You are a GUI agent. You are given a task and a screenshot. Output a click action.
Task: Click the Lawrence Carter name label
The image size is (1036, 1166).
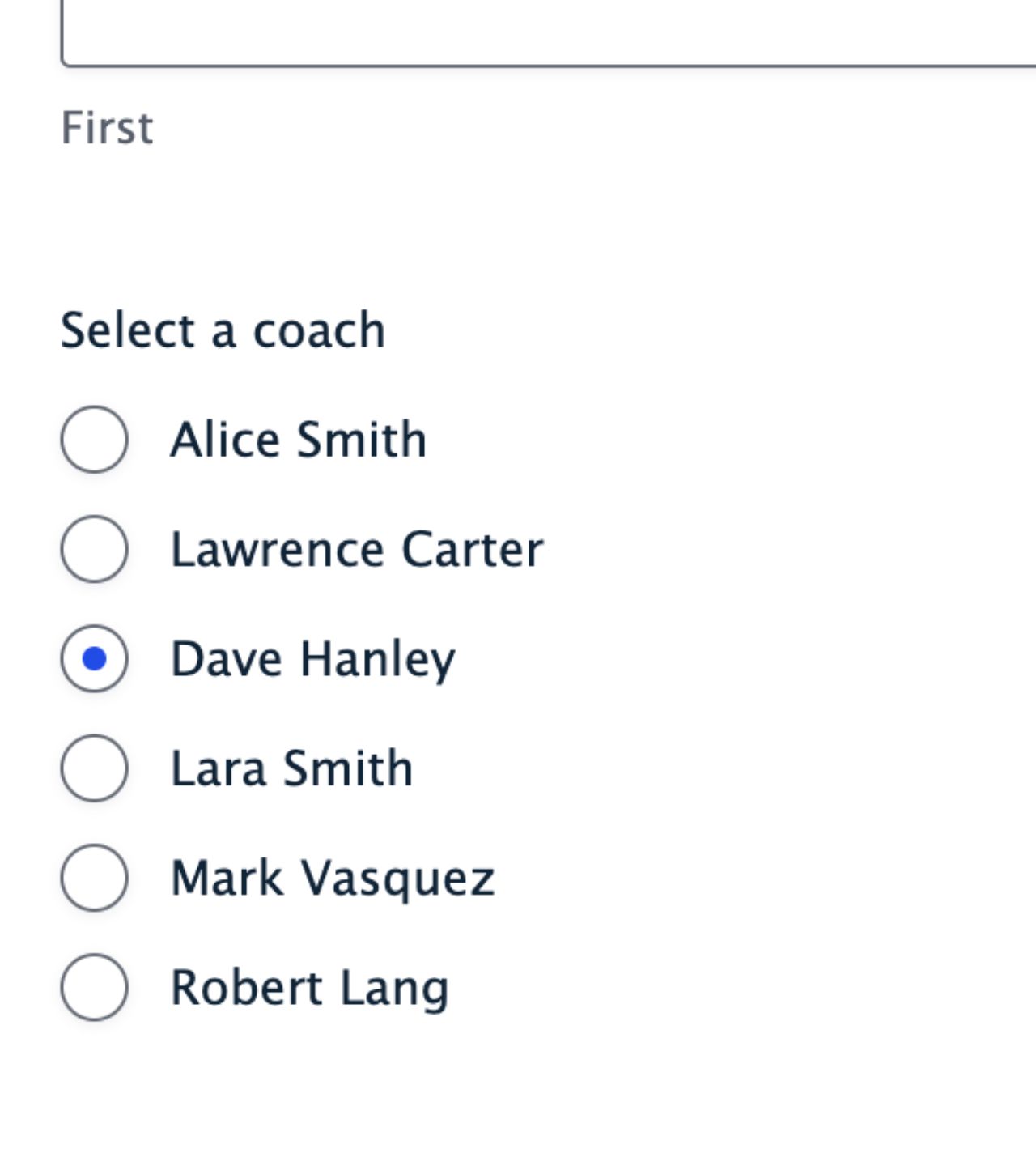pyautogui.click(x=357, y=549)
